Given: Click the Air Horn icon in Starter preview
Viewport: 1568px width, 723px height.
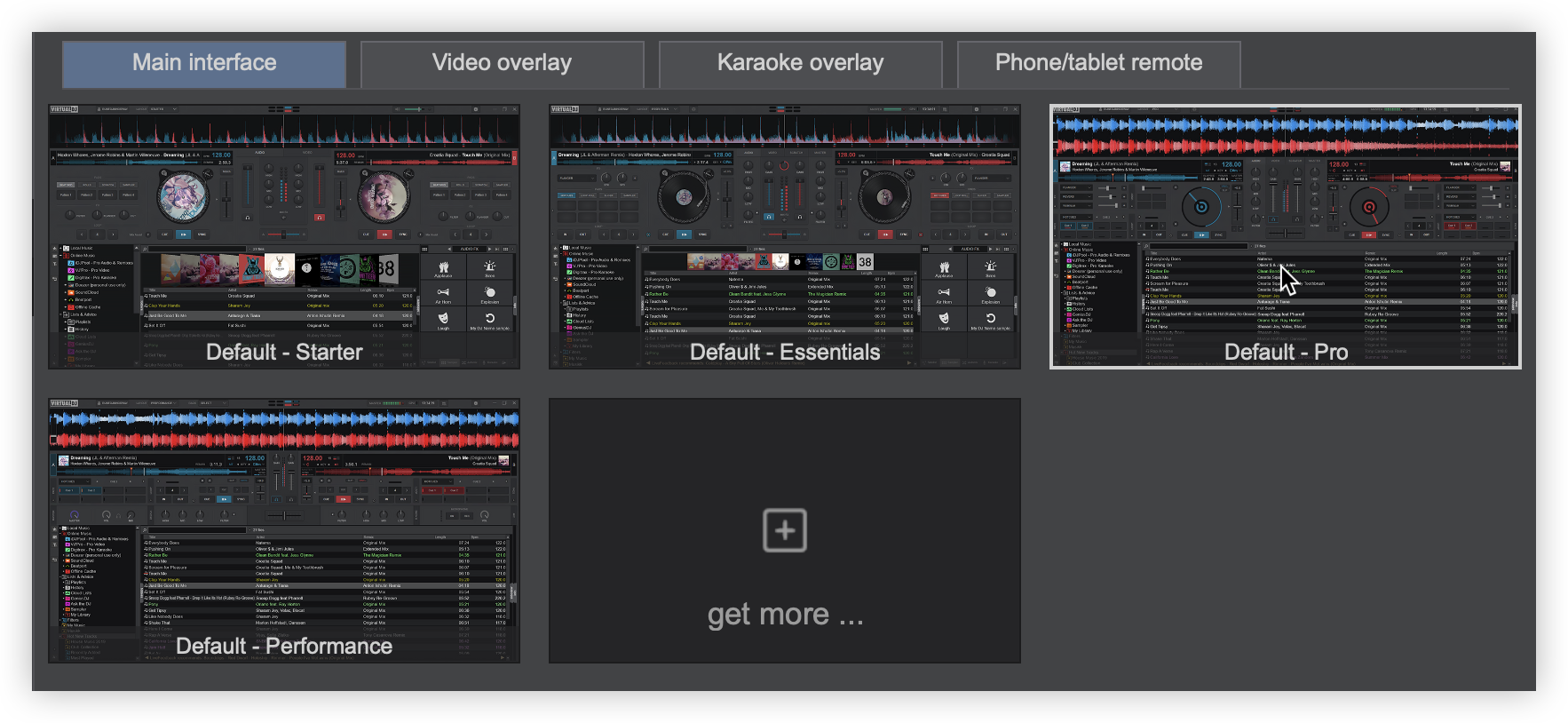Looking at the screenshot, I should (x=443, y=292).
